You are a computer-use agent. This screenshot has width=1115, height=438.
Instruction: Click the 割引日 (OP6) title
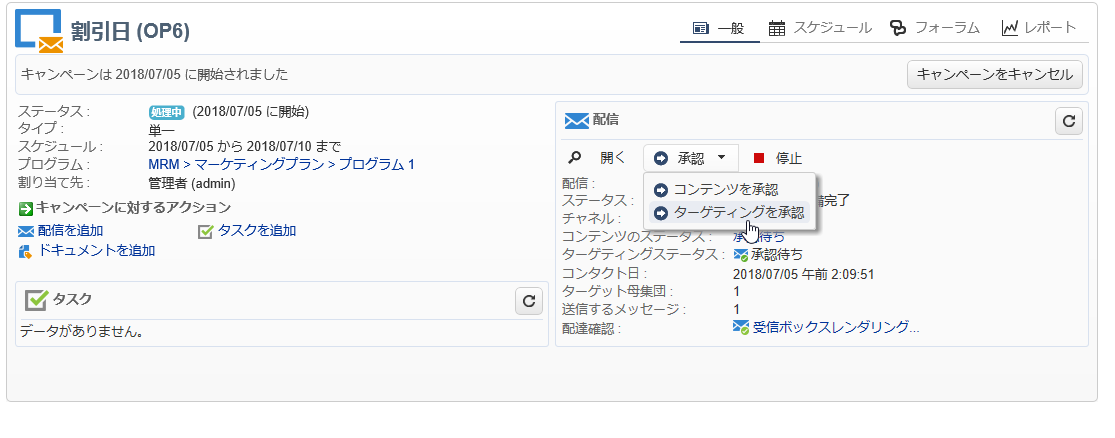(x=130, y=31)
